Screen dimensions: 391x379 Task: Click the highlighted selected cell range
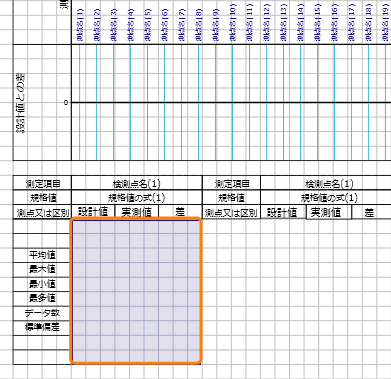click(x=136, y=291)
